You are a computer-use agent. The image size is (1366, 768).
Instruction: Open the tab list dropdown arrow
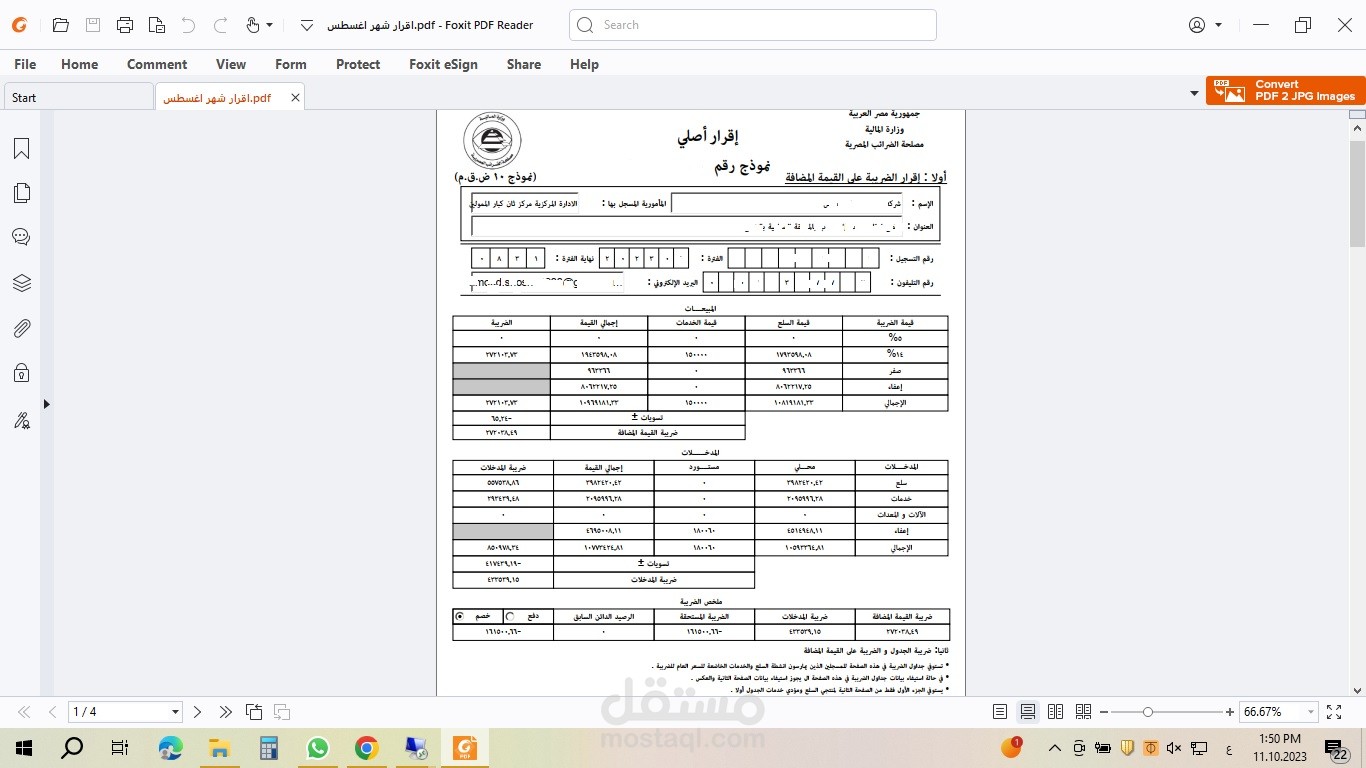[1194, 94]
